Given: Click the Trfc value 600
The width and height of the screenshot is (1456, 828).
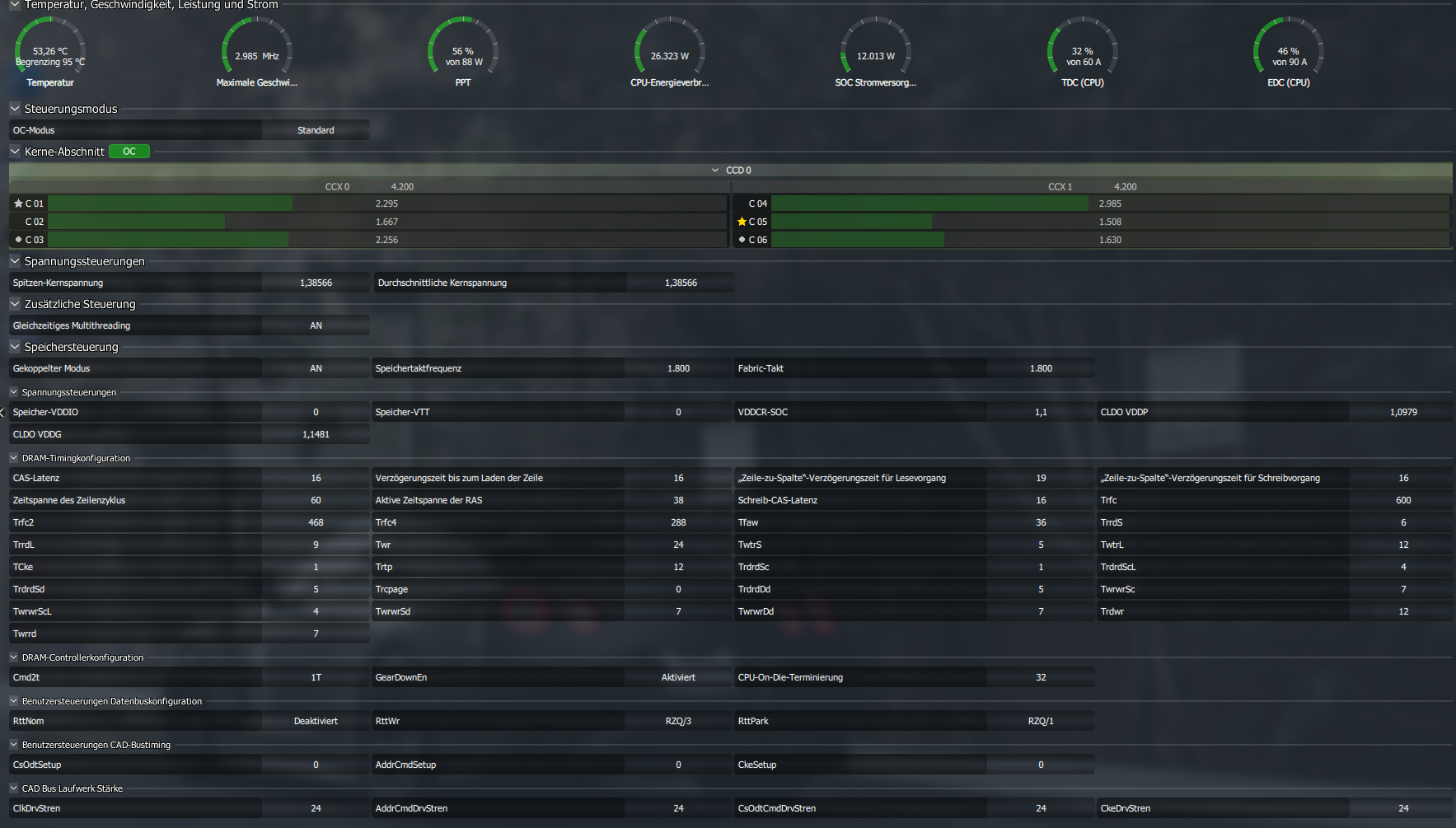Looking at the screenshot, I should click(1403, 500).
